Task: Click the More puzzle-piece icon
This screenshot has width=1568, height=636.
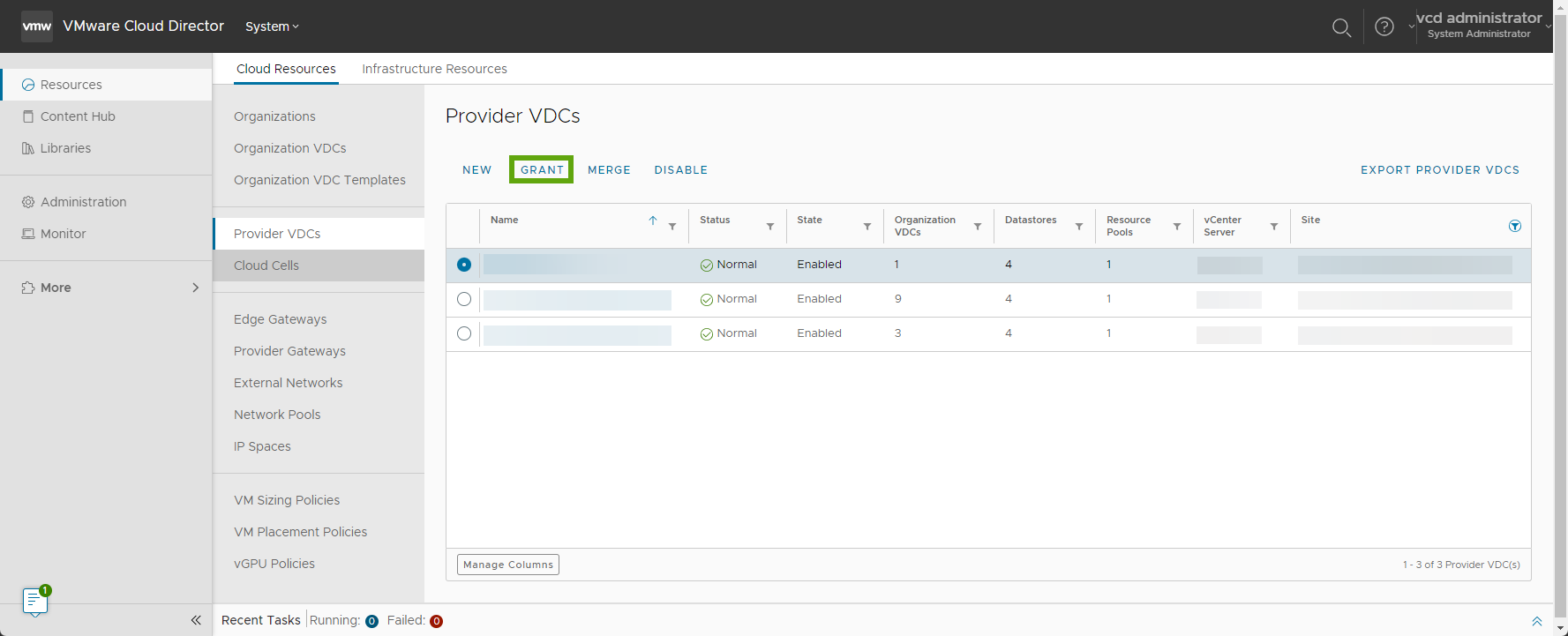Action: tap(28, 288)
